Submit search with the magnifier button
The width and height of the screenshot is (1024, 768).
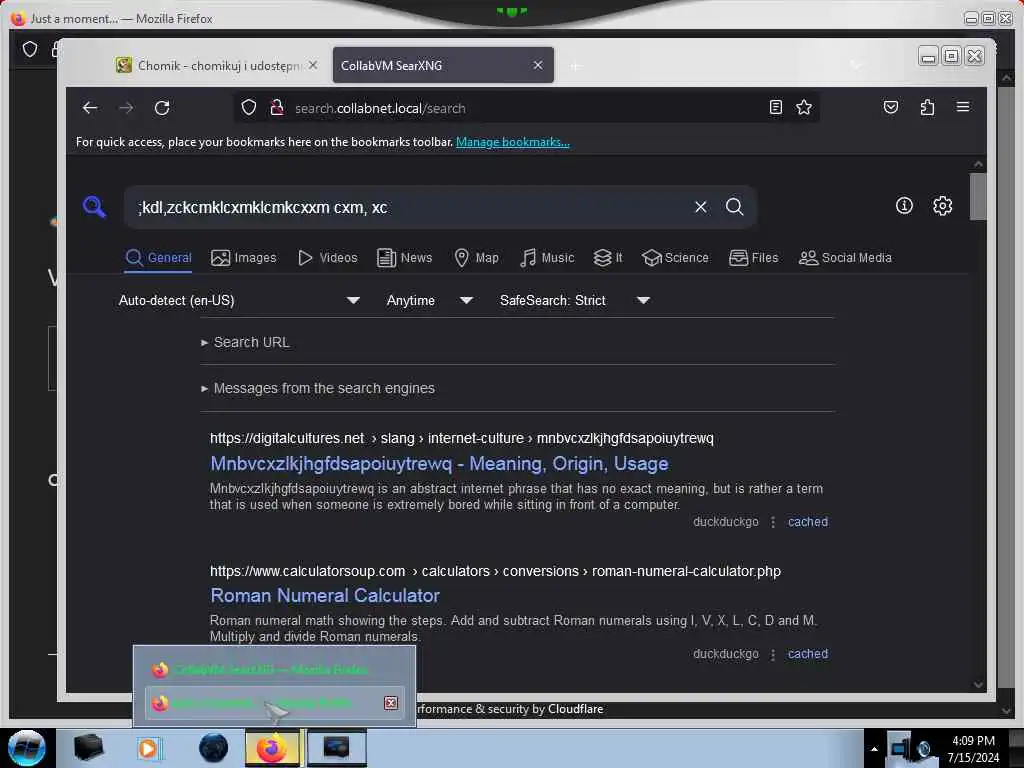point(735,207)
